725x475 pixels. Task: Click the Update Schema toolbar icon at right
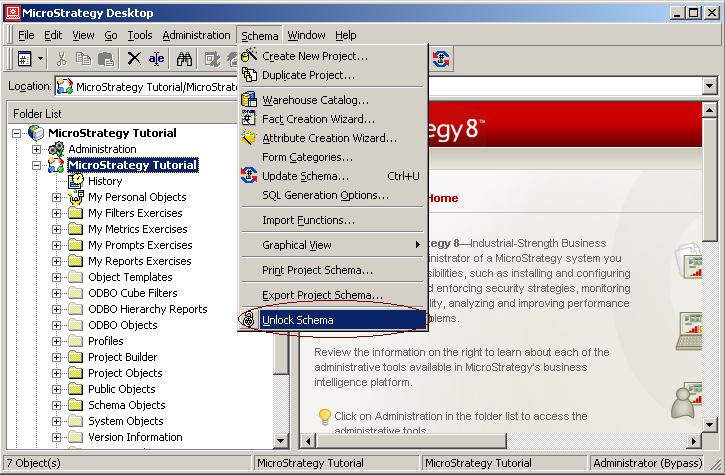point(440,60)
